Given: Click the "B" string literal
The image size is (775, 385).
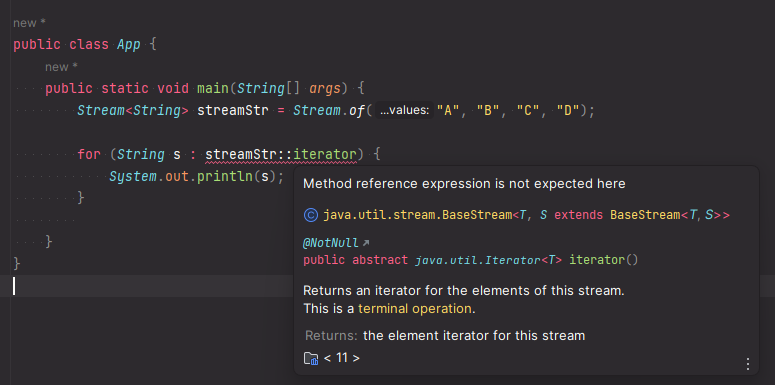Looking at the screenshot, I should click(488, 111).
